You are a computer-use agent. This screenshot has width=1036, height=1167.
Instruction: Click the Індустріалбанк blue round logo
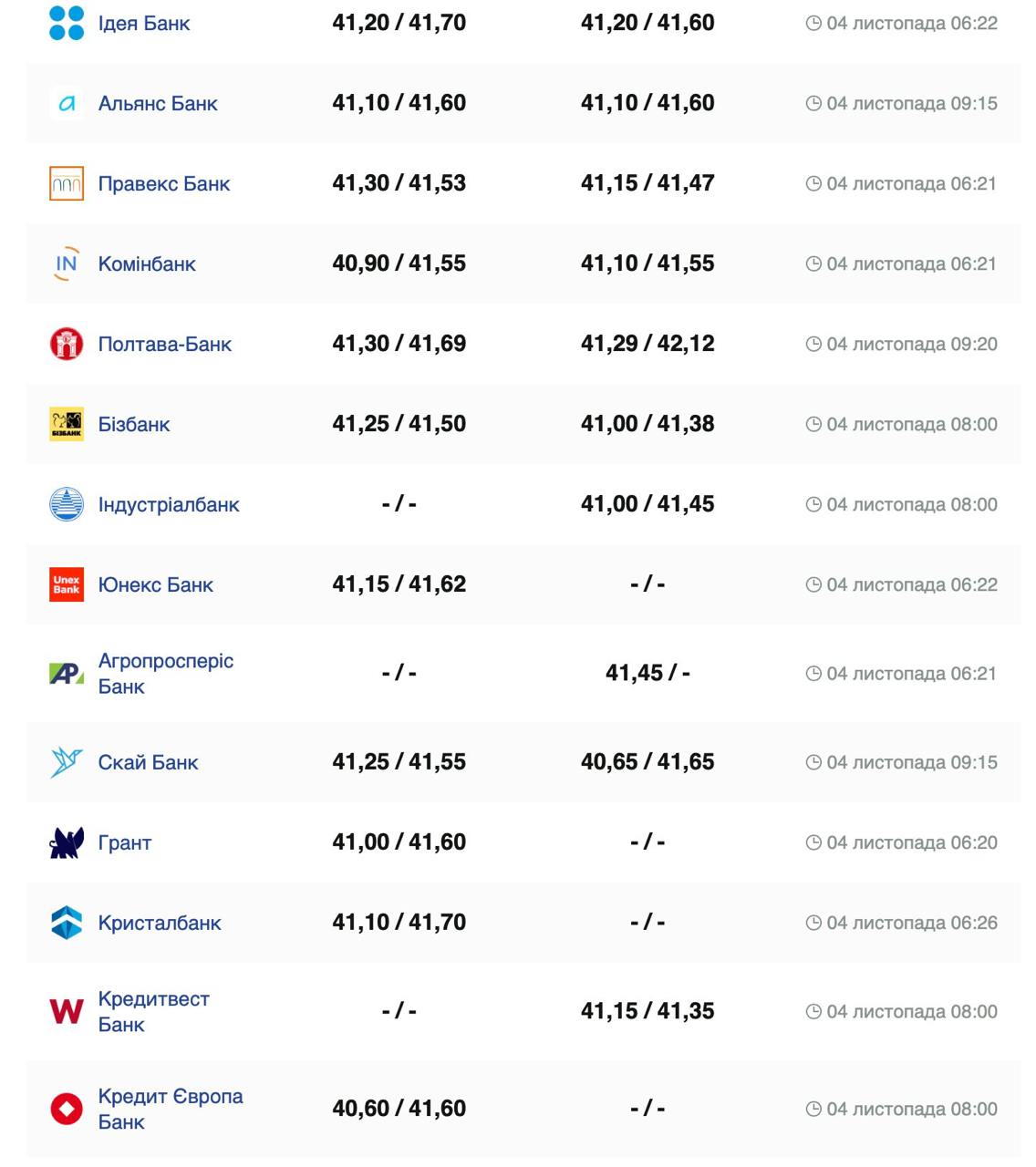[67, 504]
